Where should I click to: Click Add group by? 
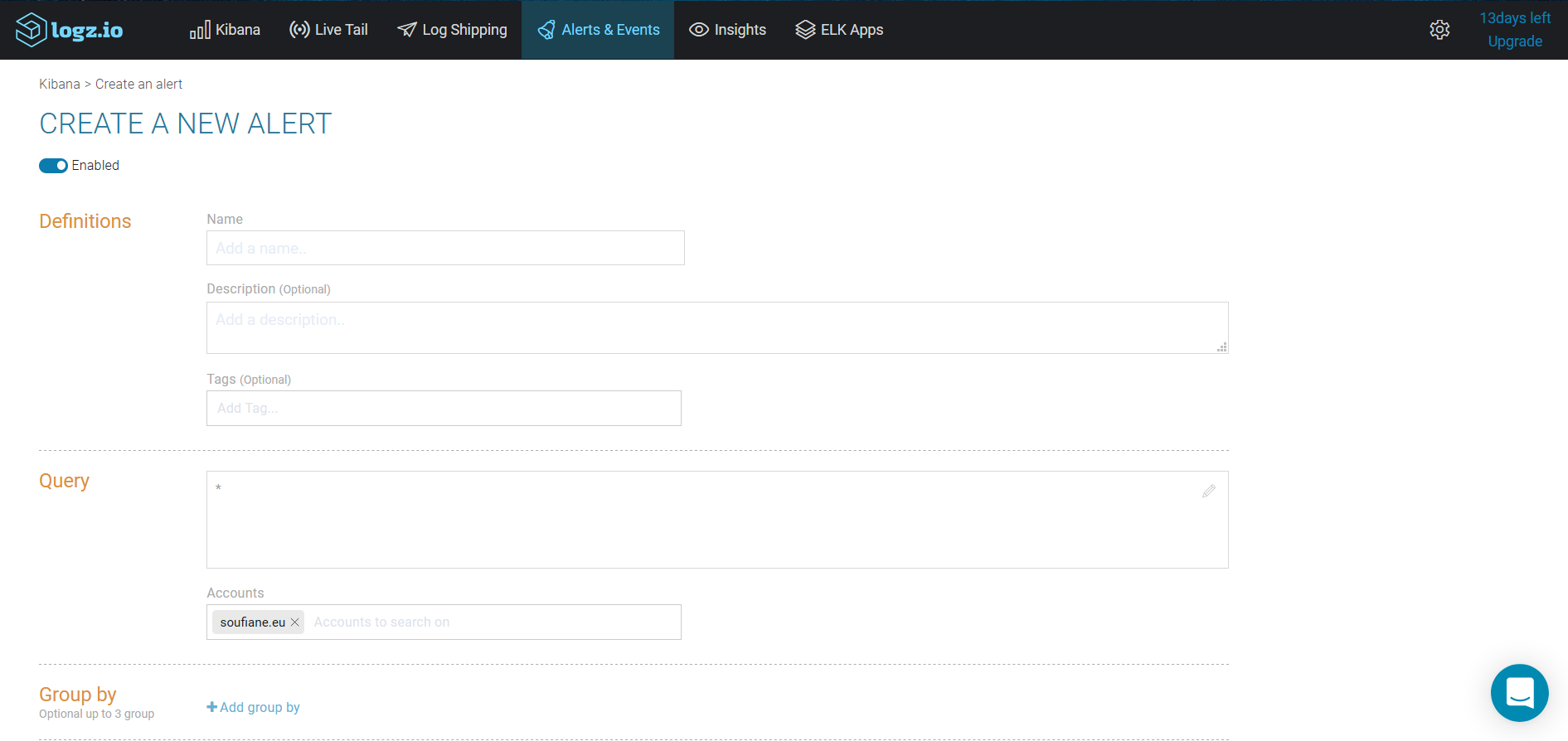pyautogui.click(x=253, y=707)
